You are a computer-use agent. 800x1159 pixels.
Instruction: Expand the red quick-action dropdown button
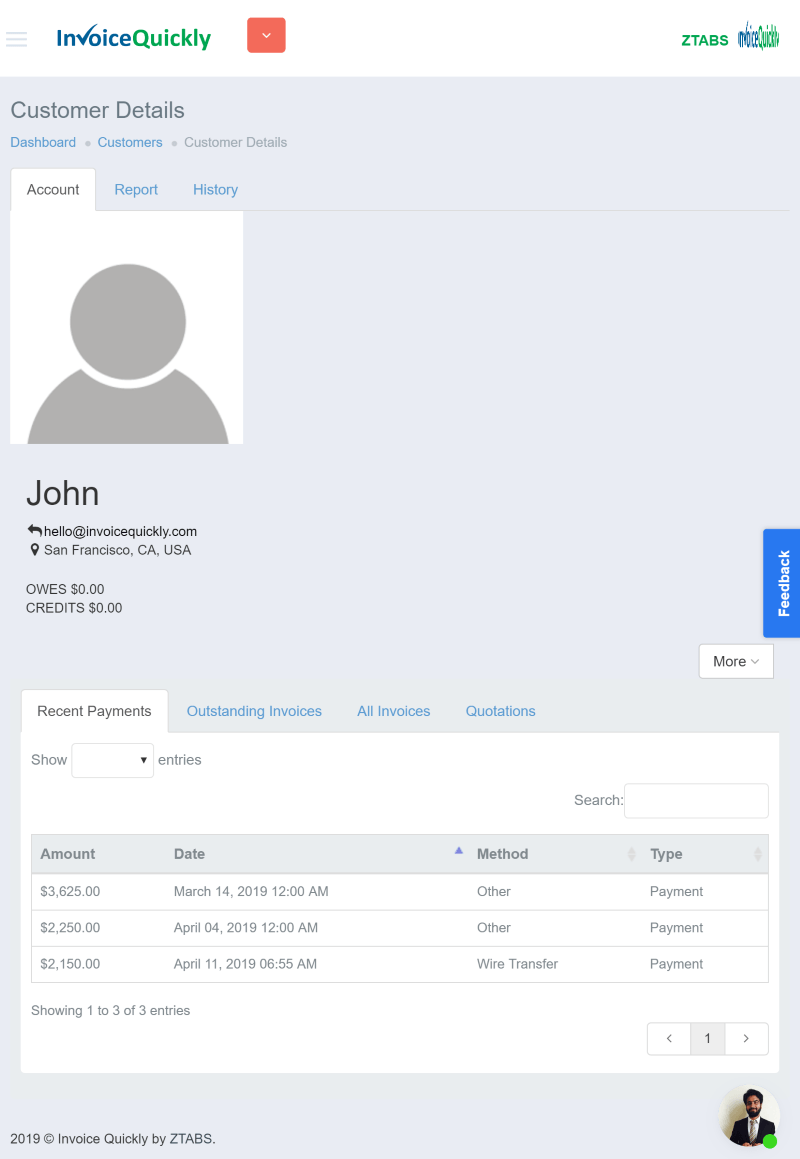pyautogui.click(x=266, y=35)
